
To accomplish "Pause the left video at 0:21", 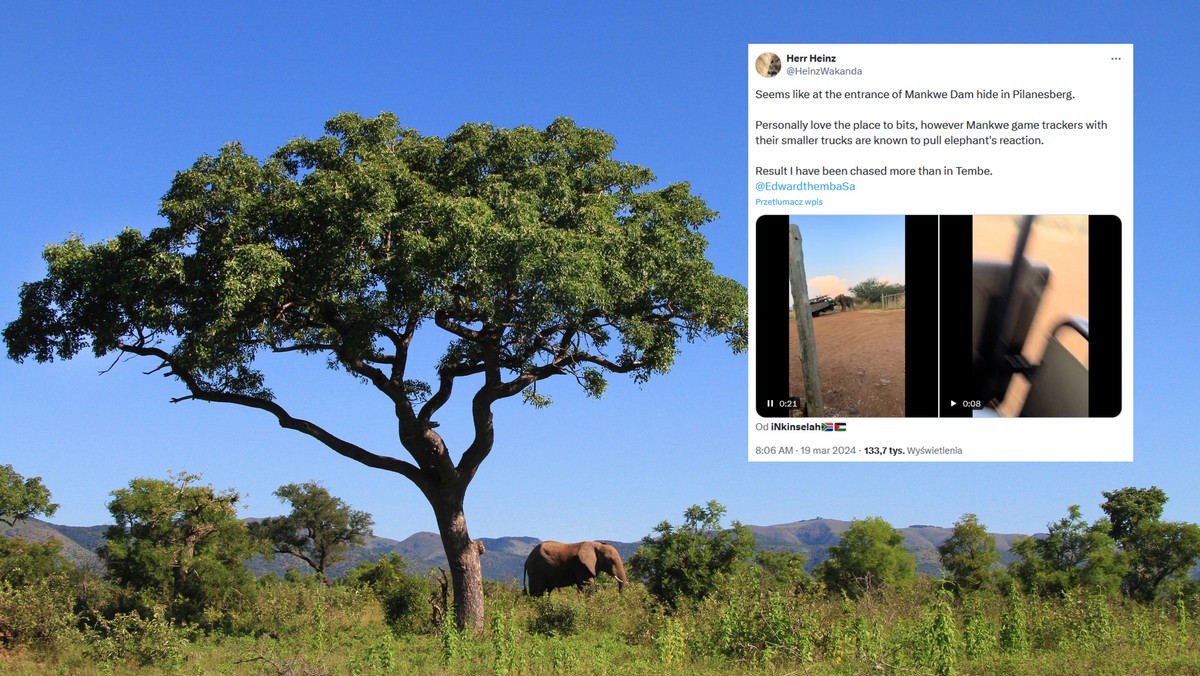I will [770, 404].
